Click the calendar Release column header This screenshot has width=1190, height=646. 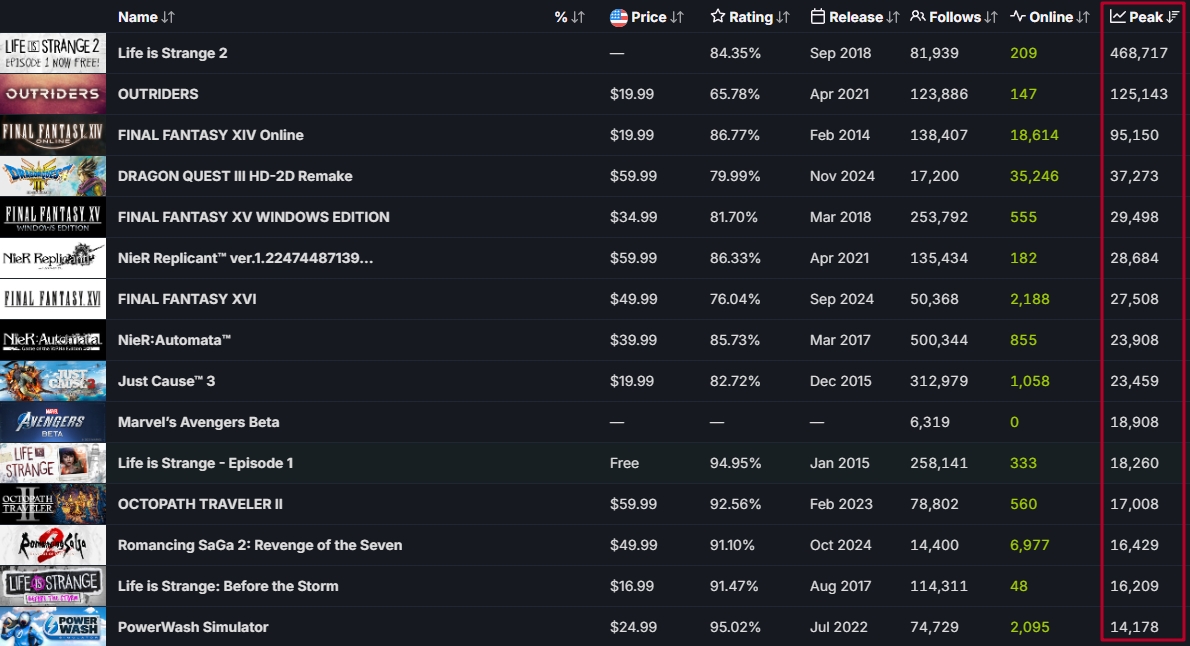[855, 17]
